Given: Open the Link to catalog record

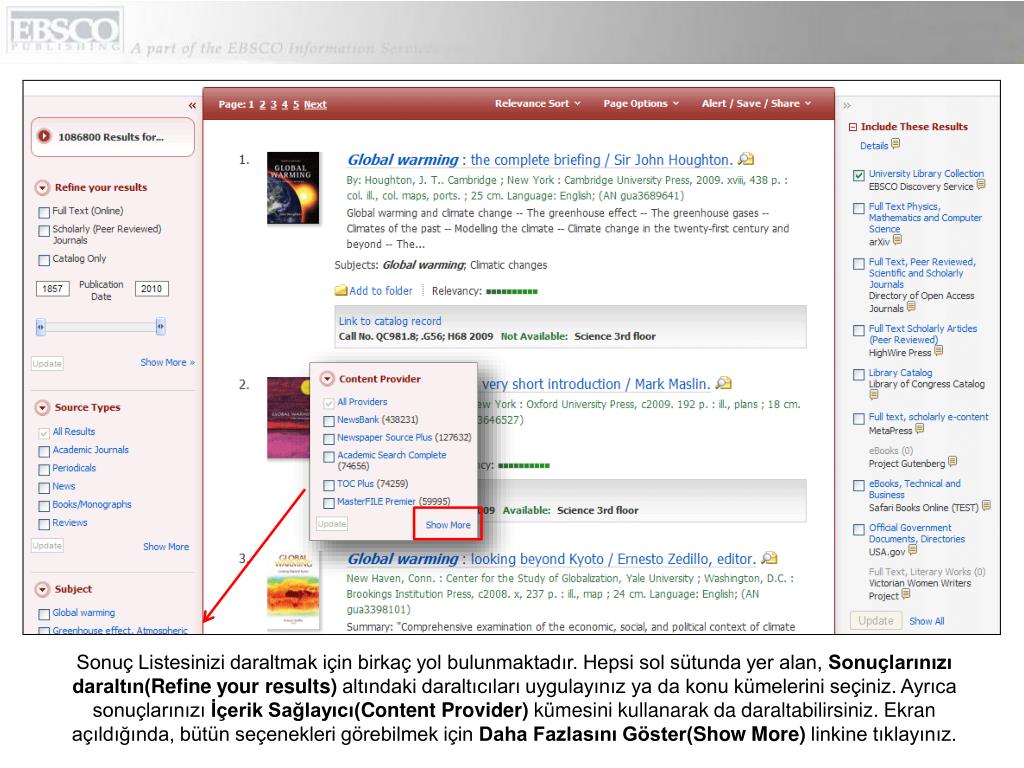Looking at the screenshot, I should [390, 321].
